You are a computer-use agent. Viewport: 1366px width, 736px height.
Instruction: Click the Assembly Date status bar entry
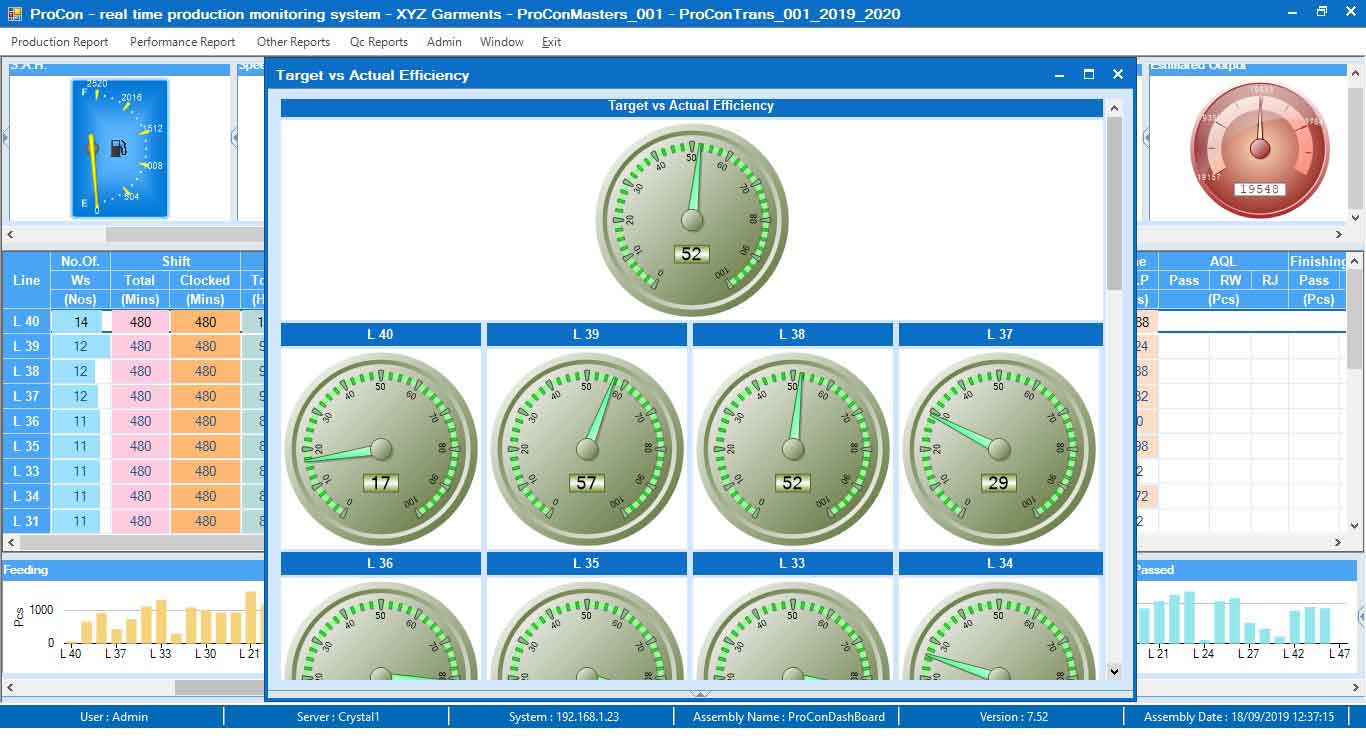pyautogui.click(x=1239, y=717)
